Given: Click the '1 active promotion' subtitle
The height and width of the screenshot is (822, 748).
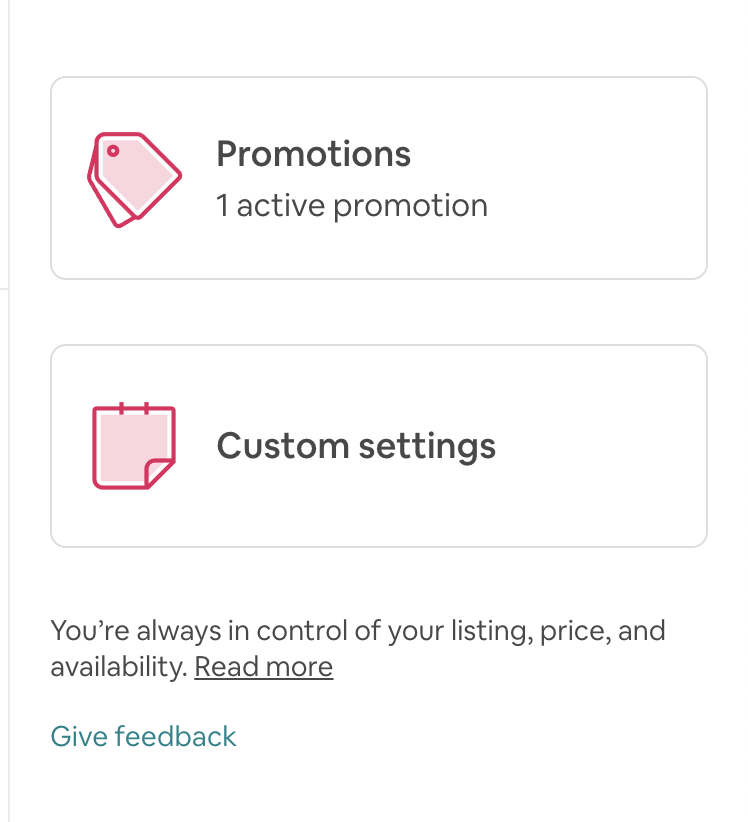Looking at the screenshot, I should point(352,206).
